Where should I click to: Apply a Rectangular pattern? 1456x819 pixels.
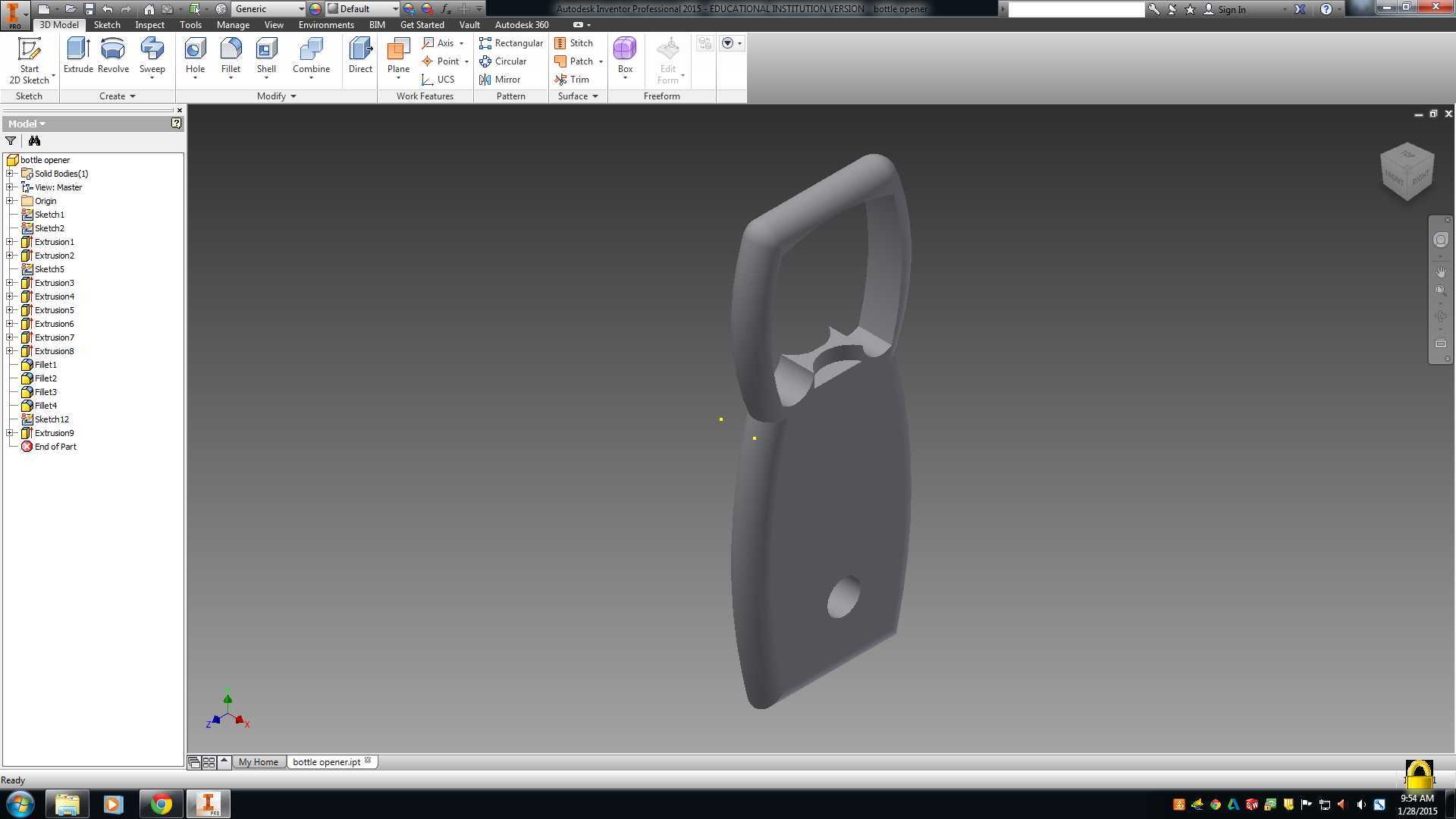511,43
